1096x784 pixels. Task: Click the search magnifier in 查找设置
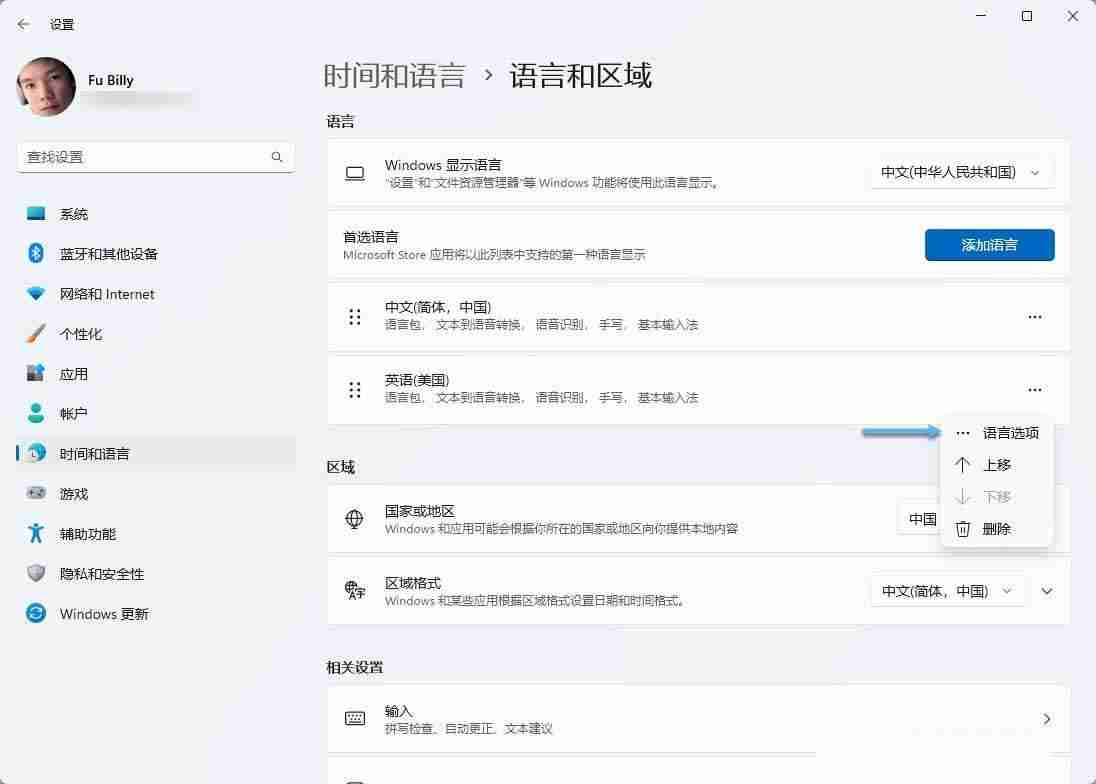point(276,157)
